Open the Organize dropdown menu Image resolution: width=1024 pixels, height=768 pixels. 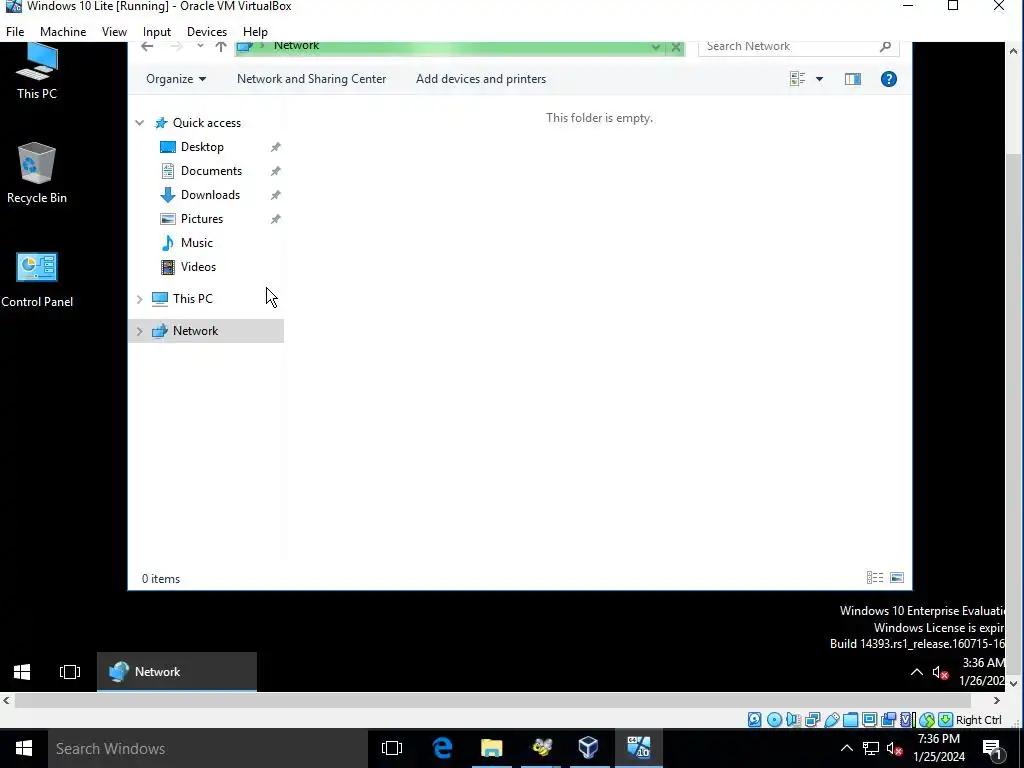click(176, 79)
